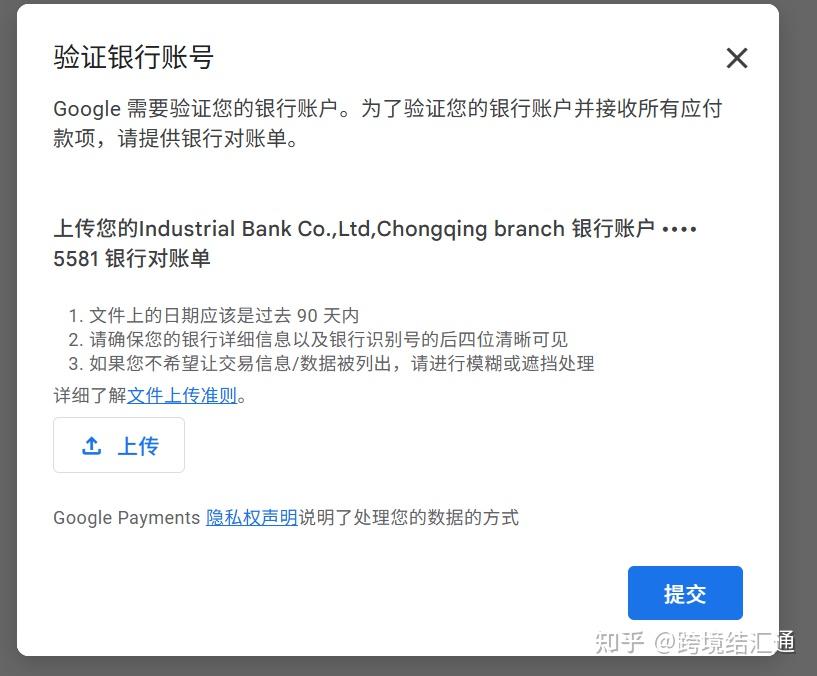Click the 详细了解 text before the link

90,395
